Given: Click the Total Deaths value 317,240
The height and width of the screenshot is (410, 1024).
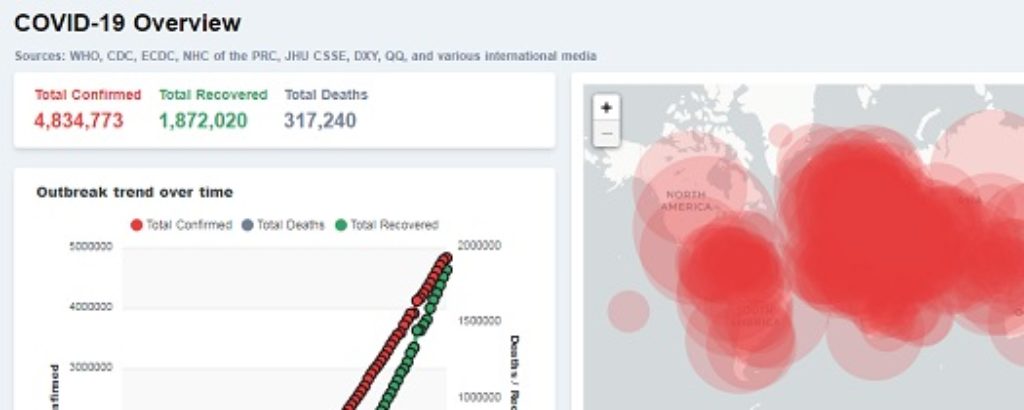Looking at the screenshot, I should pyautogui.click(x=320, y=121).
